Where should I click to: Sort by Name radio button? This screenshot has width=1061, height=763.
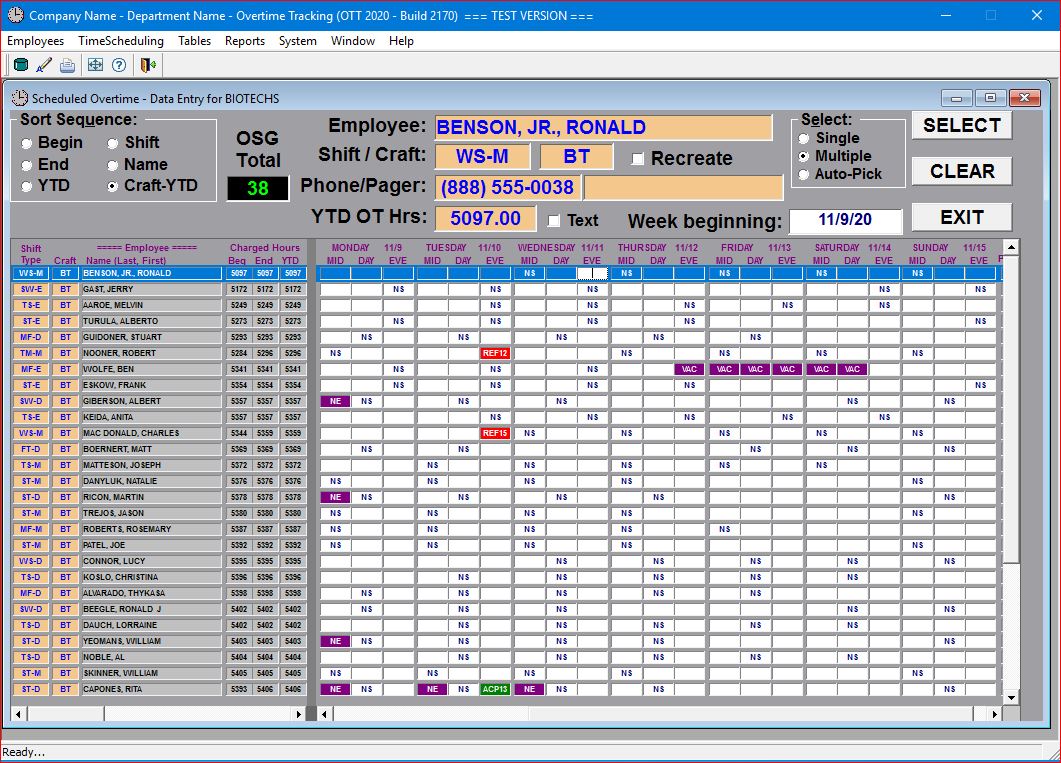(x=113, y=165)
